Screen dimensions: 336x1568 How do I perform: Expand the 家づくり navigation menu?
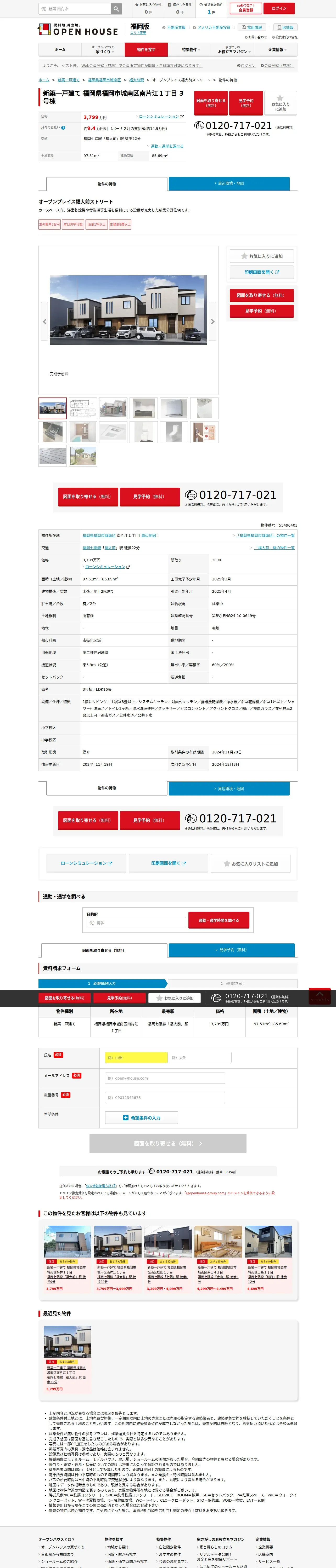[103, 50]
